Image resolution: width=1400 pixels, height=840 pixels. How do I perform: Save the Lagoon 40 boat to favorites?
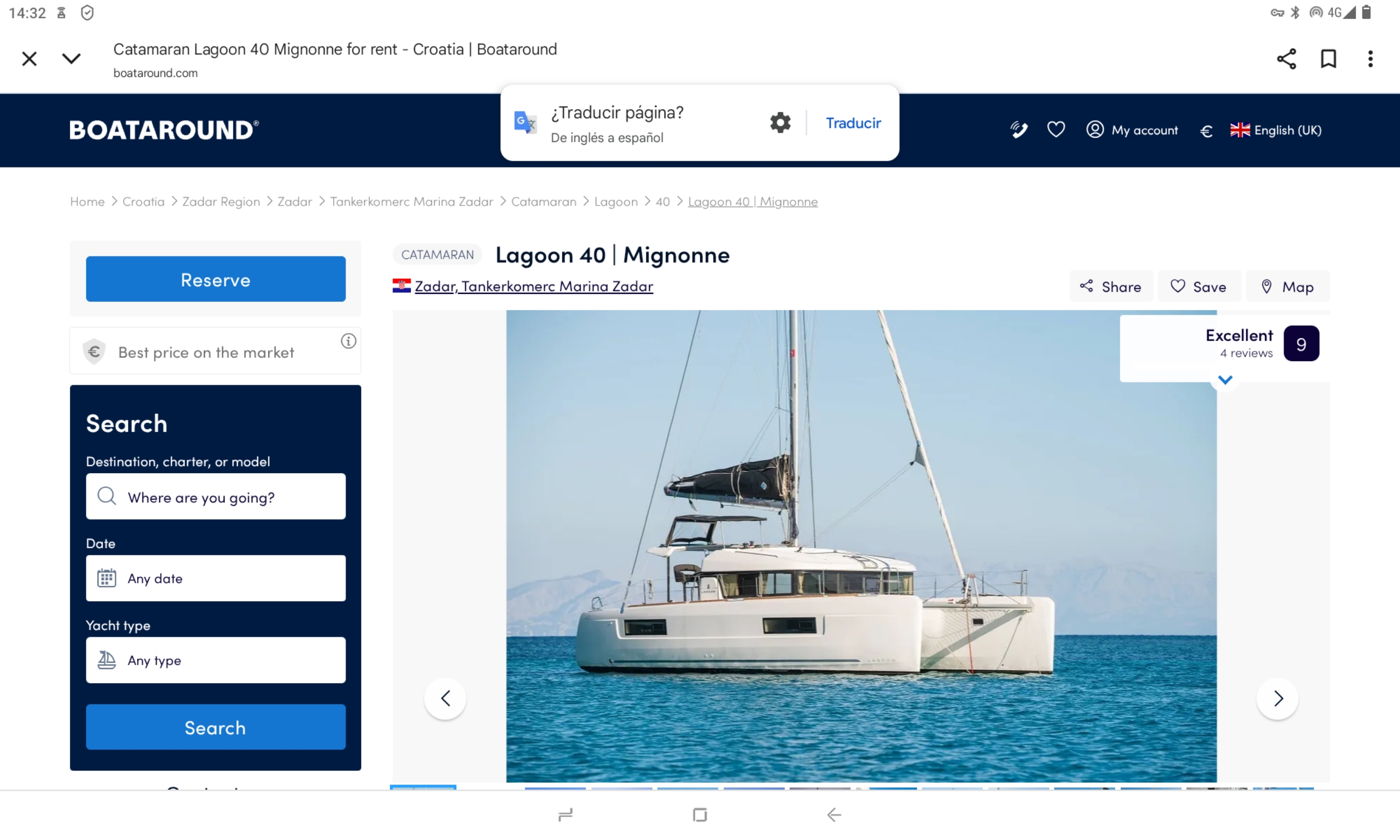pos(1198,286)
